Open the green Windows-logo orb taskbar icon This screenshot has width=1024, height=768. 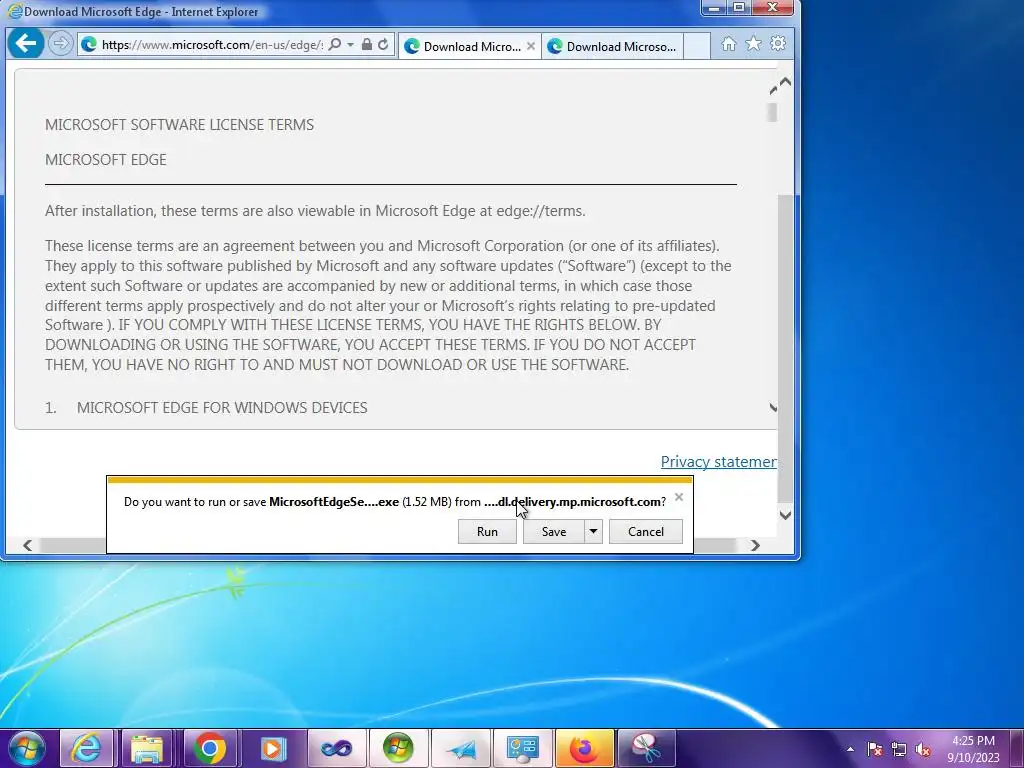397,748
